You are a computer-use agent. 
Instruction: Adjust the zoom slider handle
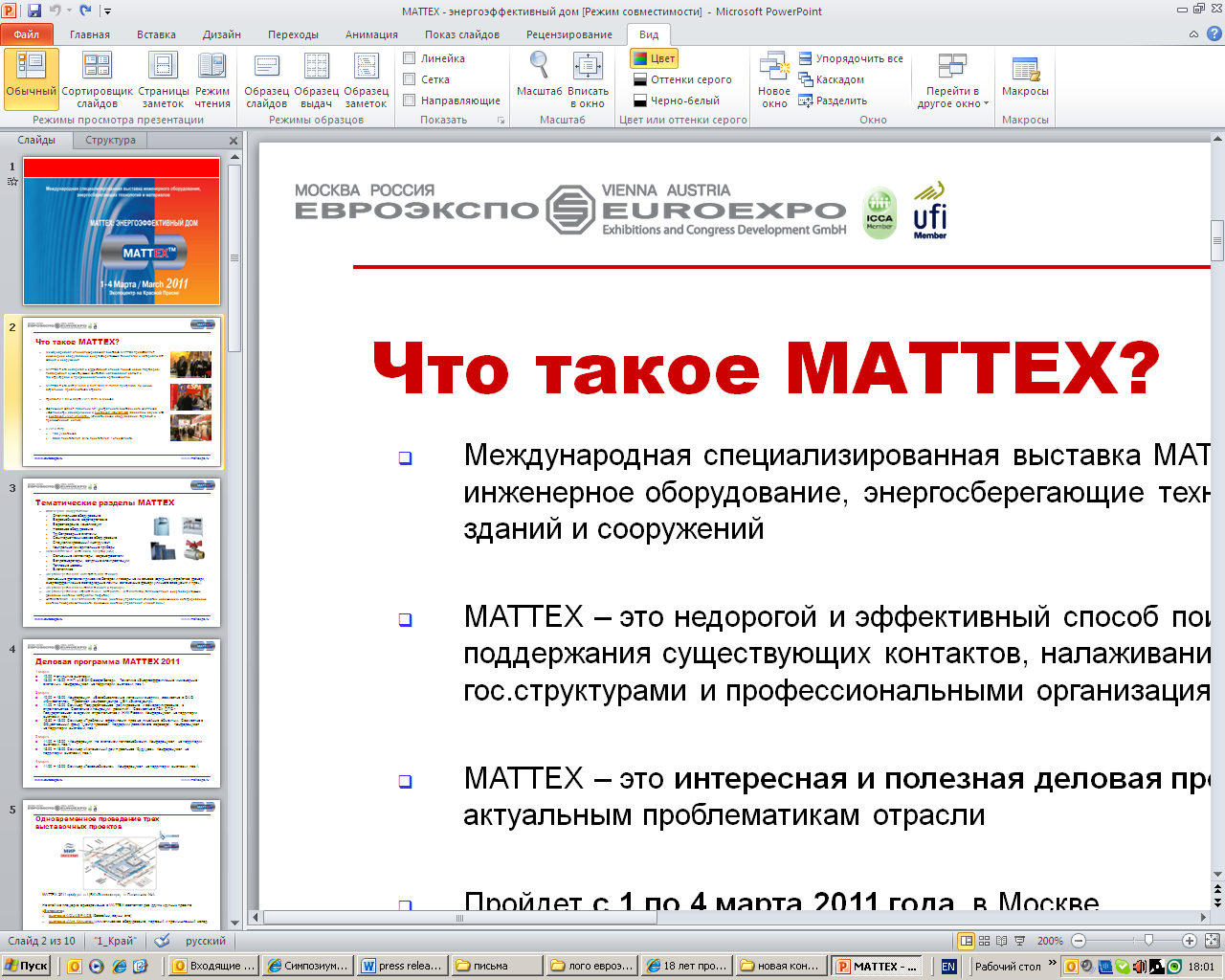pyautogui.click(x=1148, y=941)
